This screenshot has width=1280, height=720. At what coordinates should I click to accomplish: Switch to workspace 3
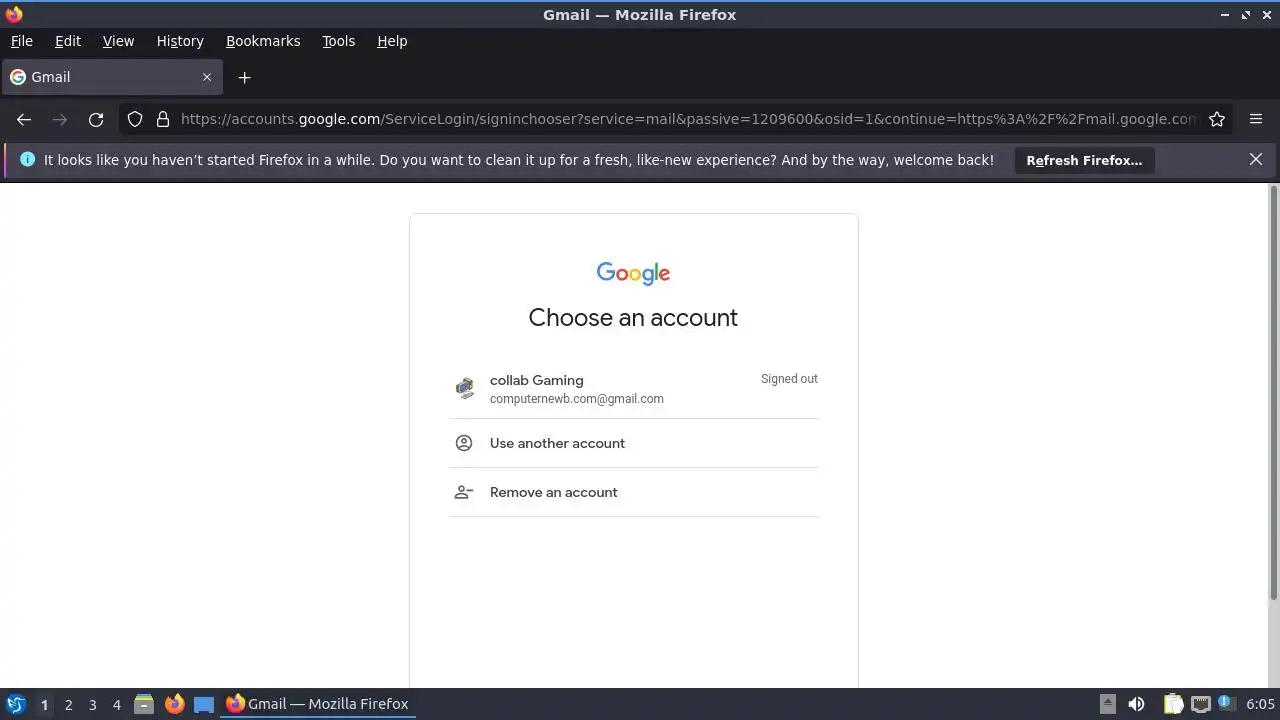[x=92, y=704]
